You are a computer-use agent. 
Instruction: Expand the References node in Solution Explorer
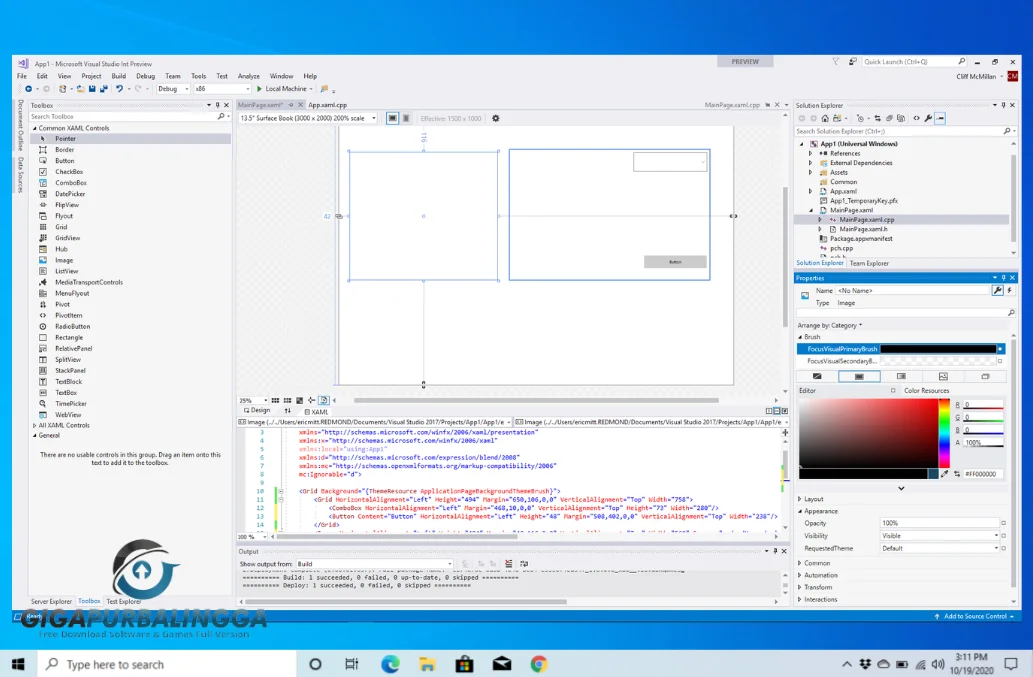coord(810,153)
